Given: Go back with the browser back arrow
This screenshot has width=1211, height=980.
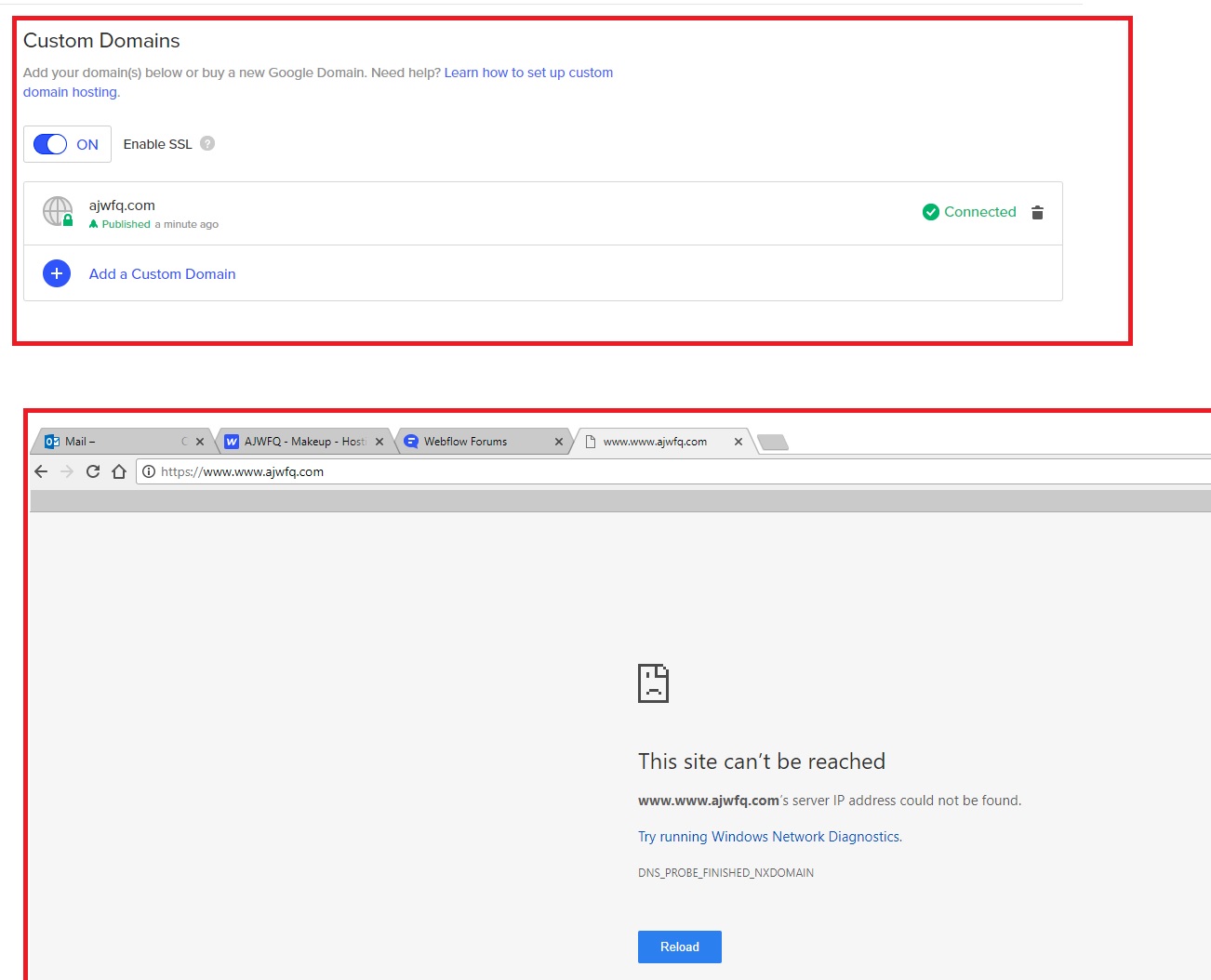Looking at the screenshot, I should [x=41, y=471].
